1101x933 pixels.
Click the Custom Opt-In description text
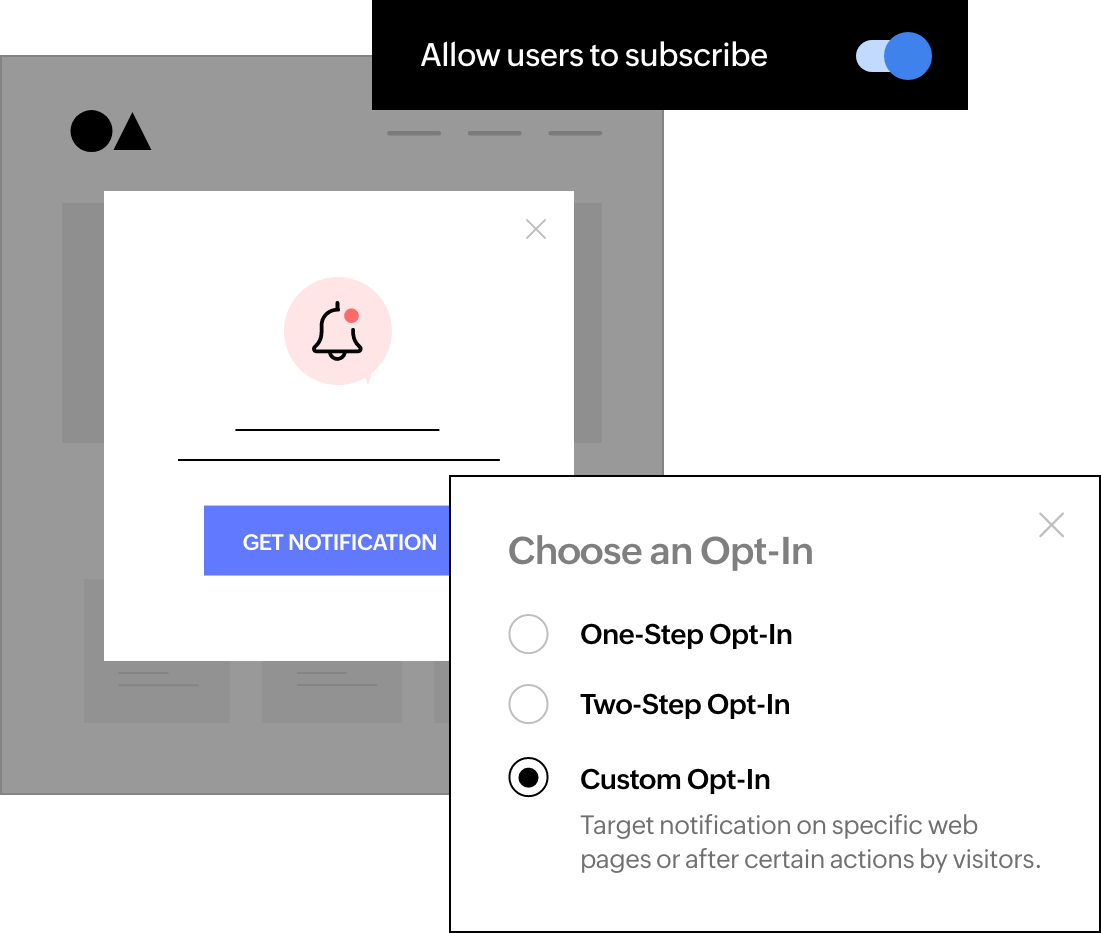coord(810,842)
